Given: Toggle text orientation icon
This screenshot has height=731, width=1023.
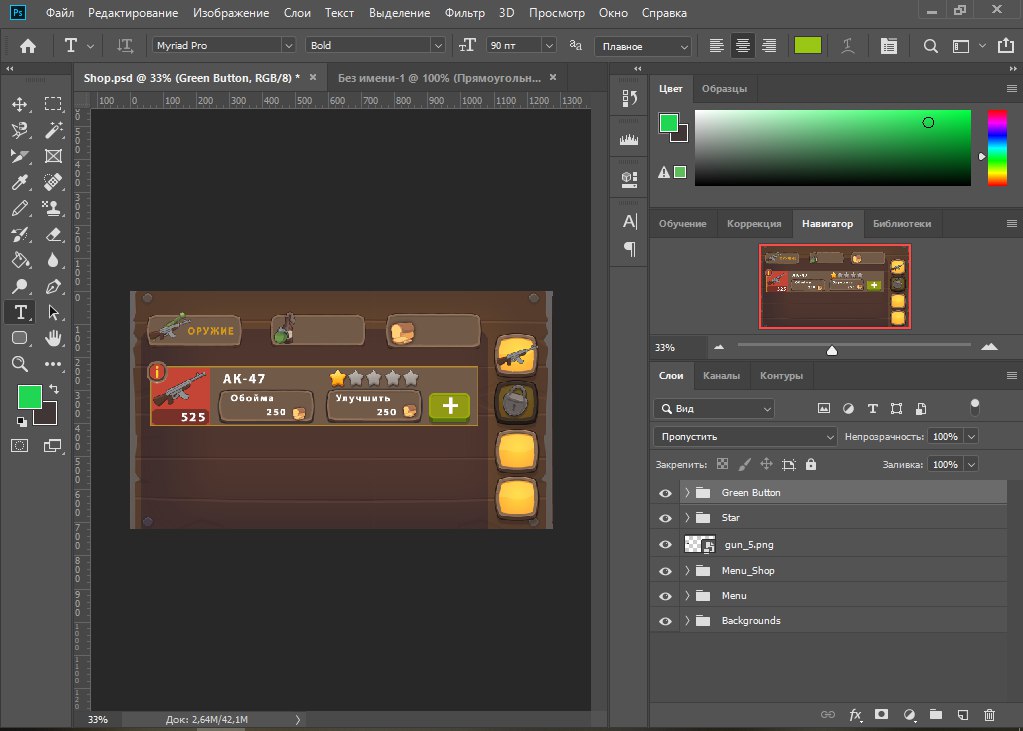Looking at the screenshot, I should 125,46.
